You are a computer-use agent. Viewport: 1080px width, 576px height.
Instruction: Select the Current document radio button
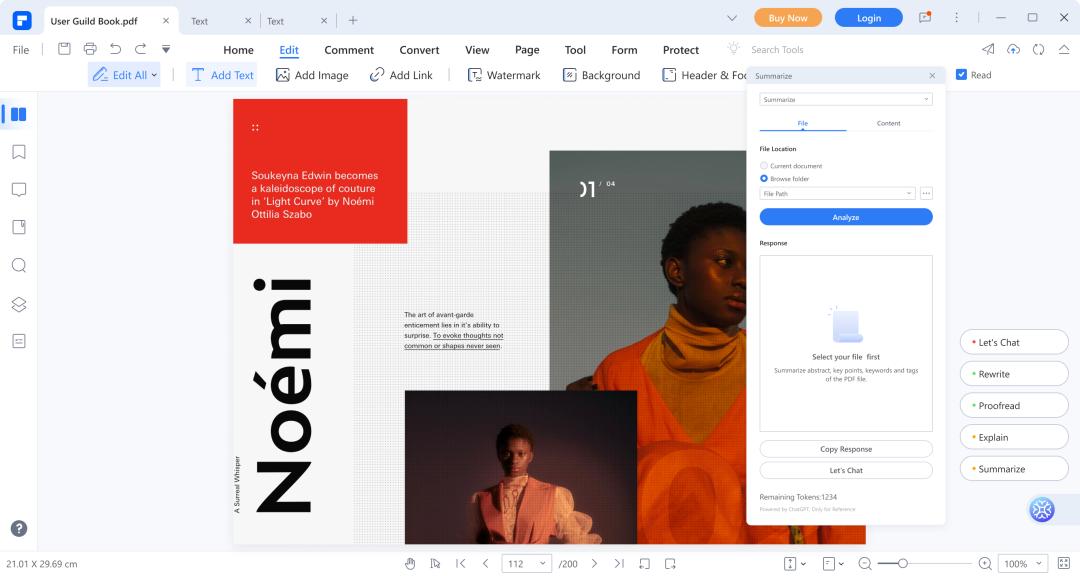[765, 166]
